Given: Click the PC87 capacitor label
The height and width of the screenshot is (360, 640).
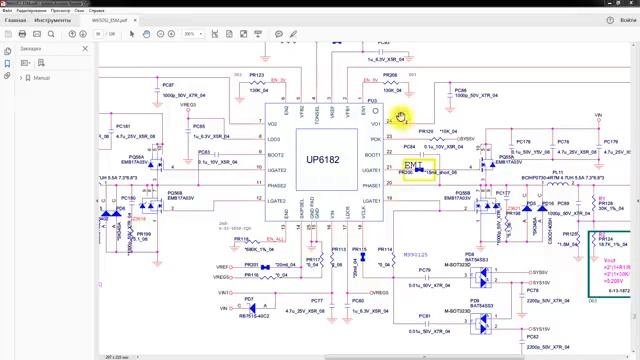Looking at the screenshot, I should point(168,85).
